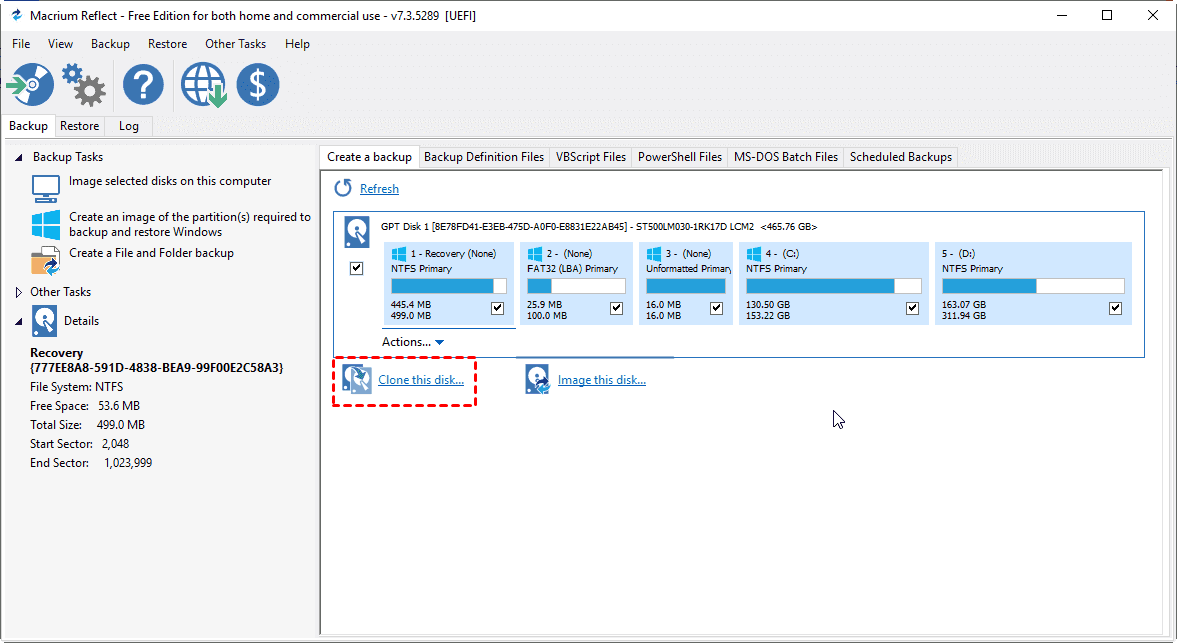Click the Windows logo image partitions icon
This screenshot has width=1177, height=643.
(x=45, y=224)
